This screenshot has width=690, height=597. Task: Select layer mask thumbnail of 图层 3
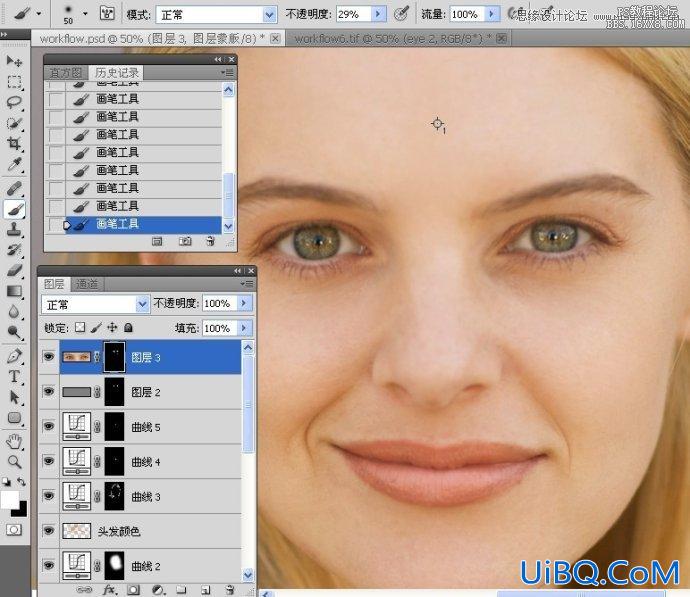[x=114, y=356]
